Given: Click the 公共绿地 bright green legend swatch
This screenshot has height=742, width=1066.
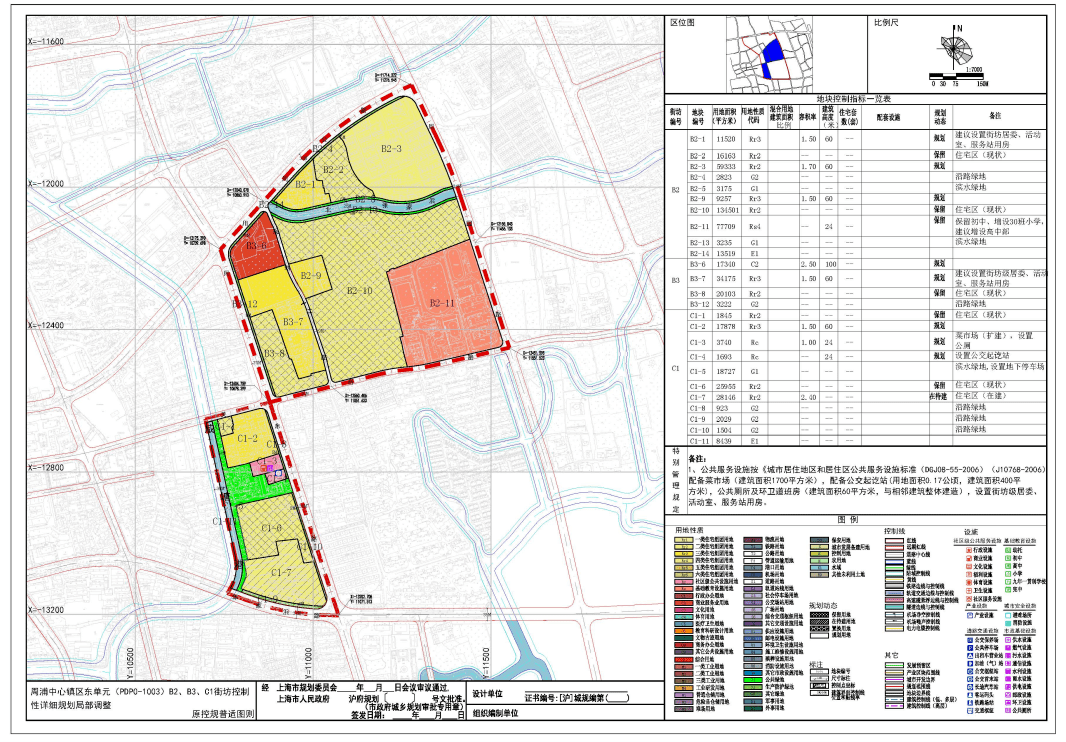Looking at the screenshot, I should click(753, 679).
